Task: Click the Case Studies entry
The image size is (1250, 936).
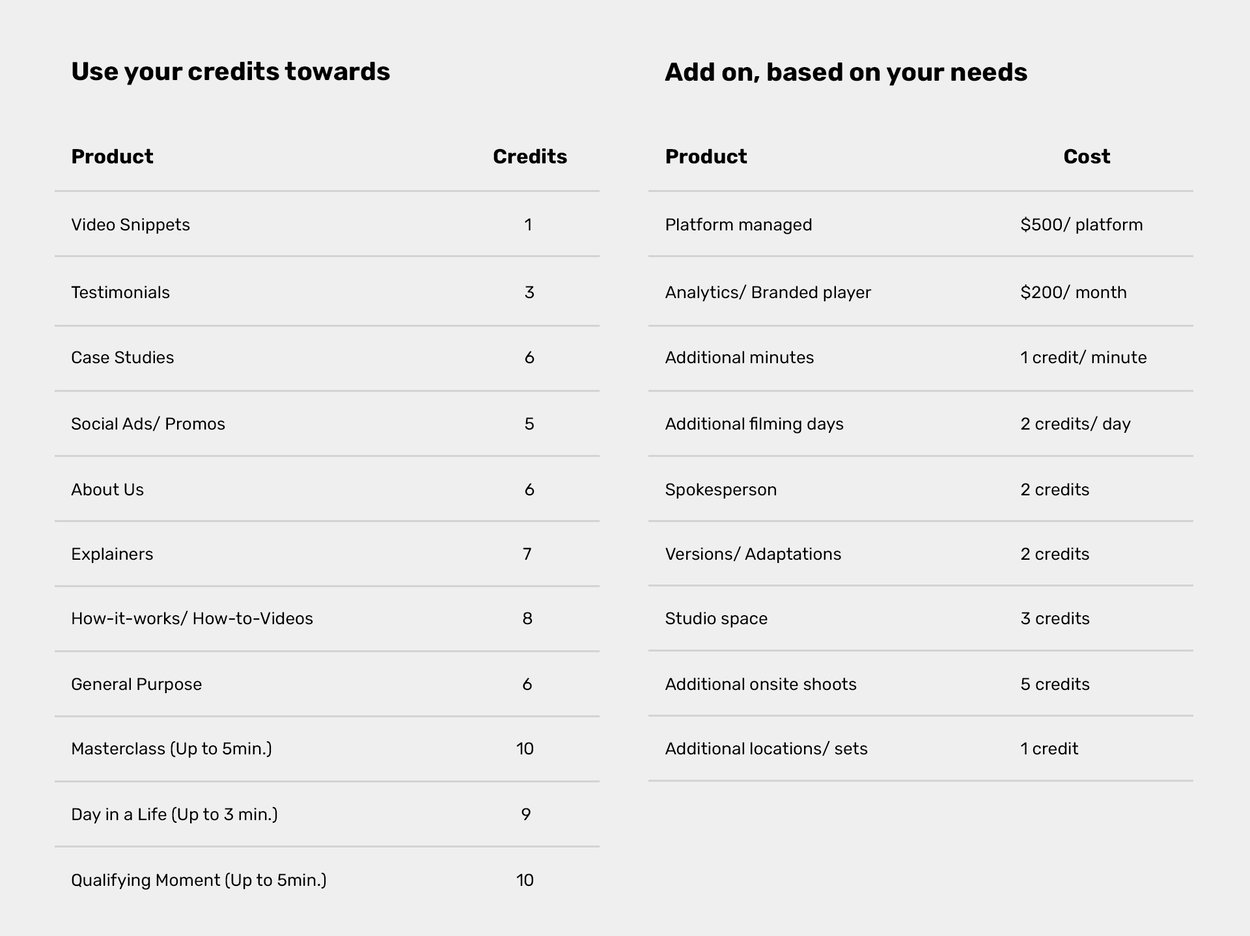Action: coord(122,358)
